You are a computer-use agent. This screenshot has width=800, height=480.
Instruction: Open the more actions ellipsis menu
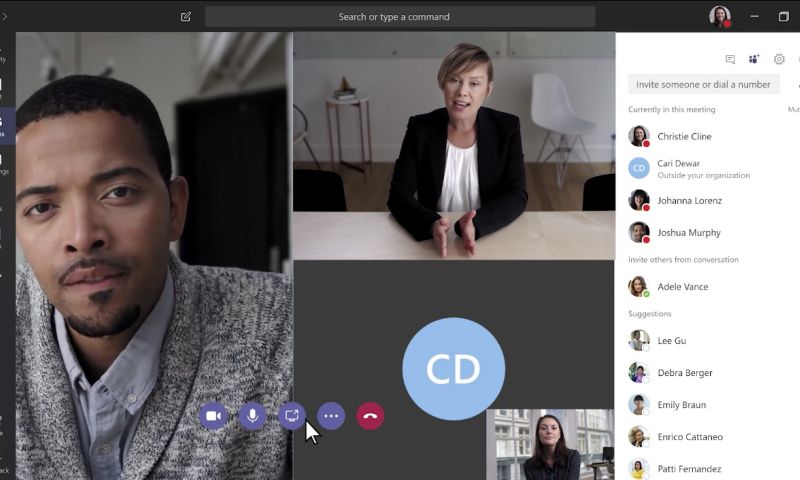[x=331, y=416]
